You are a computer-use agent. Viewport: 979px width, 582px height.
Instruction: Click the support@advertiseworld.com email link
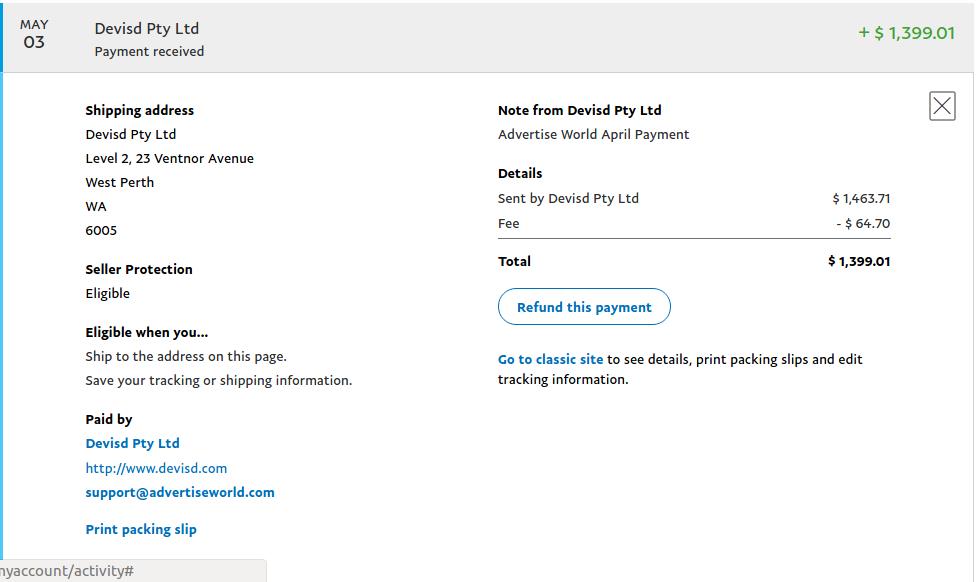[180, 492]
